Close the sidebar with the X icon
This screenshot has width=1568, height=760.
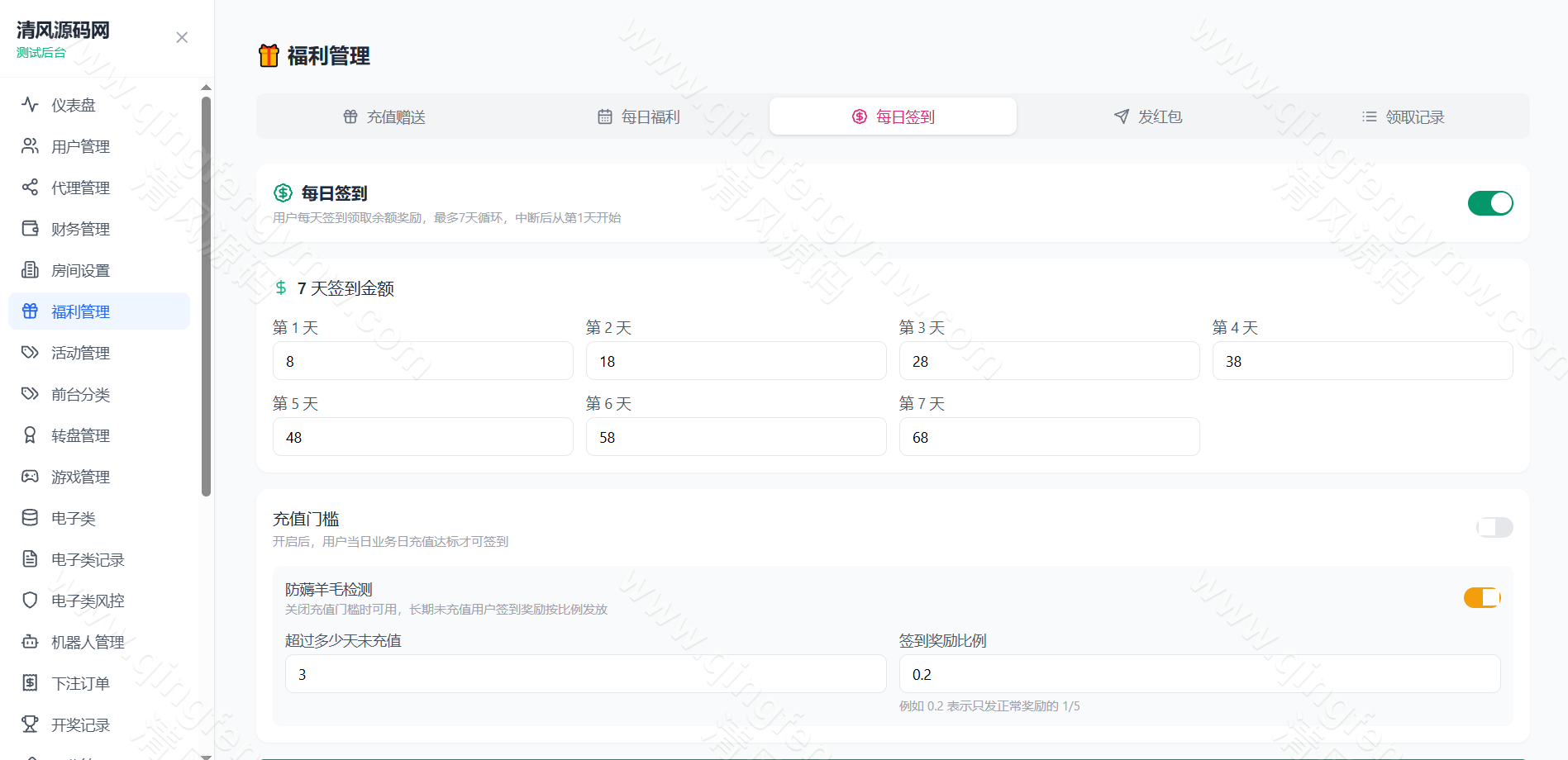tap(182, 38)
